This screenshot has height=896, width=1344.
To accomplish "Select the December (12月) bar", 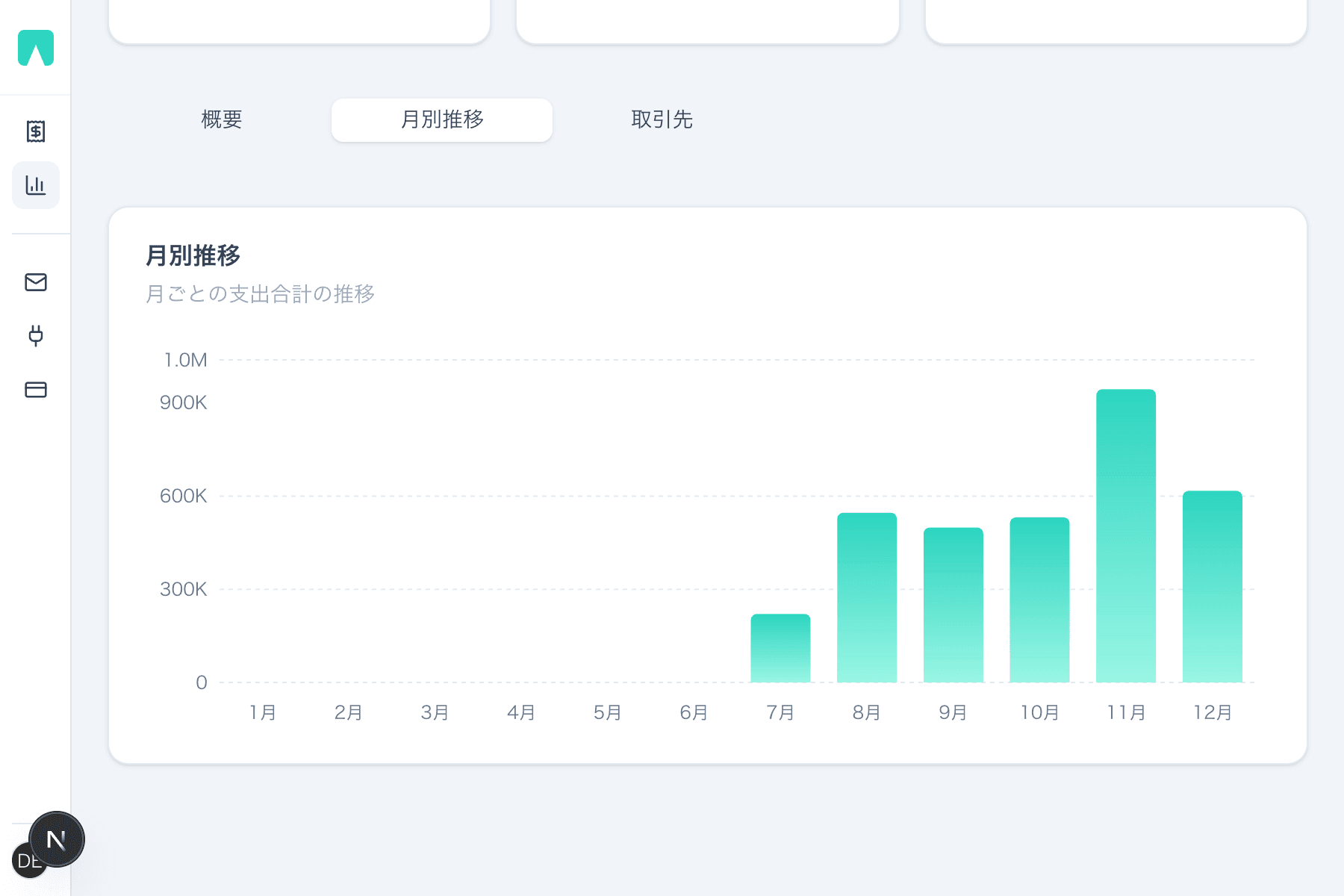I will (x=1211, y=586).
